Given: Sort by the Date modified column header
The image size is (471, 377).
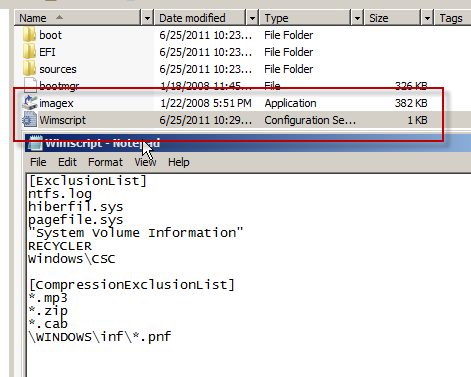Looking at the screenshot, I should [200, 18].
